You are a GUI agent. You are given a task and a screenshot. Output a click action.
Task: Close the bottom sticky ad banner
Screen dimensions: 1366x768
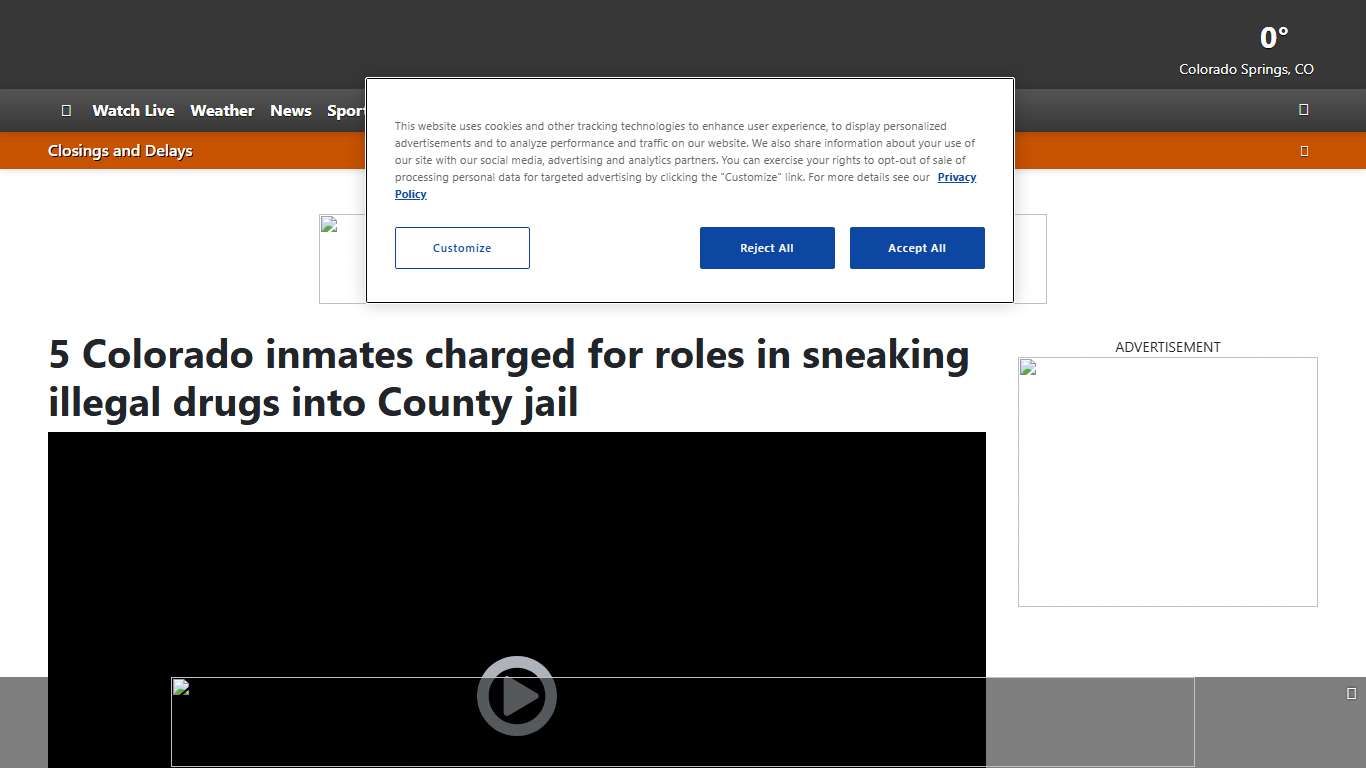point(1351,693)
